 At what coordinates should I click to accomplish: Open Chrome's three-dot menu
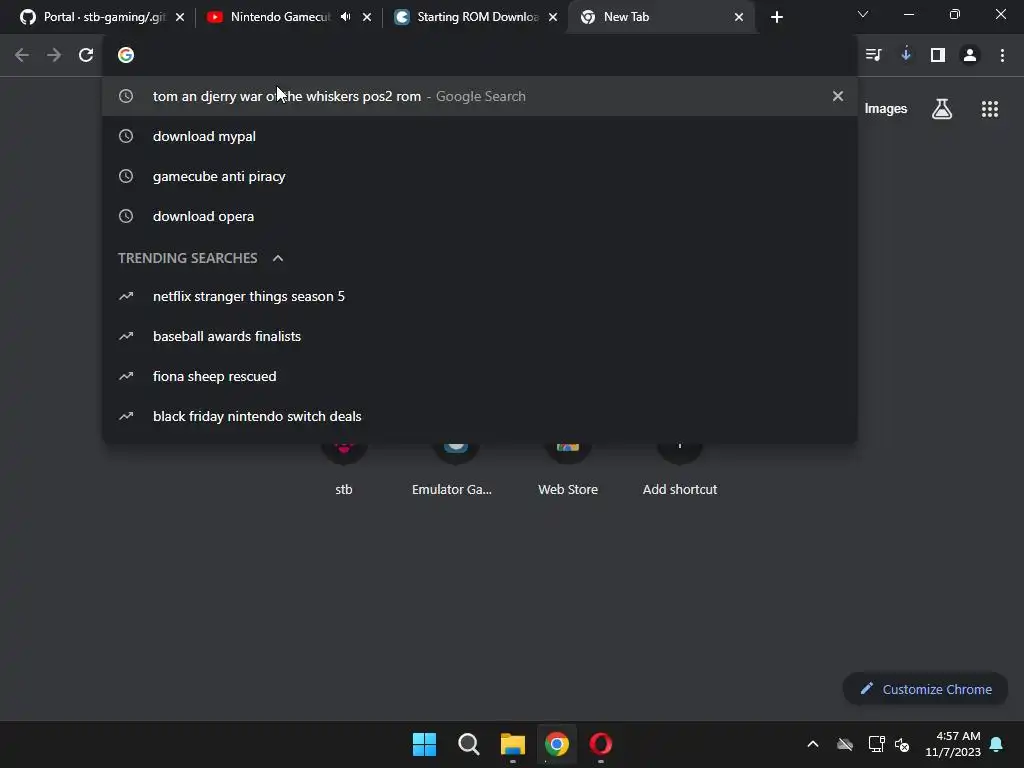[1002, 56]
